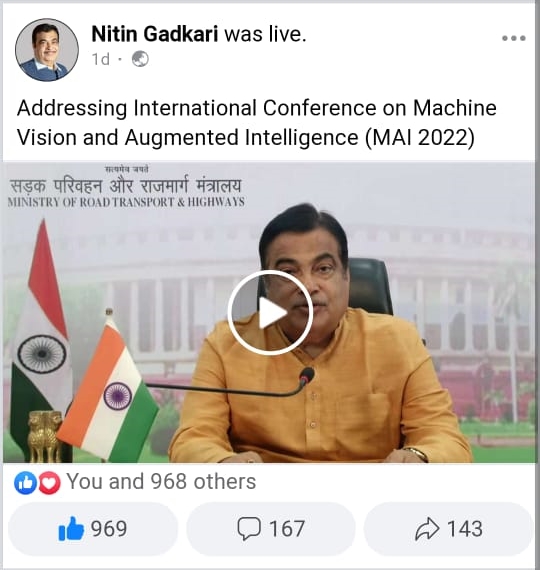The image size is (540, 570).
Task: Click the small Indian desk flag in video
Action: click(108, 391)
